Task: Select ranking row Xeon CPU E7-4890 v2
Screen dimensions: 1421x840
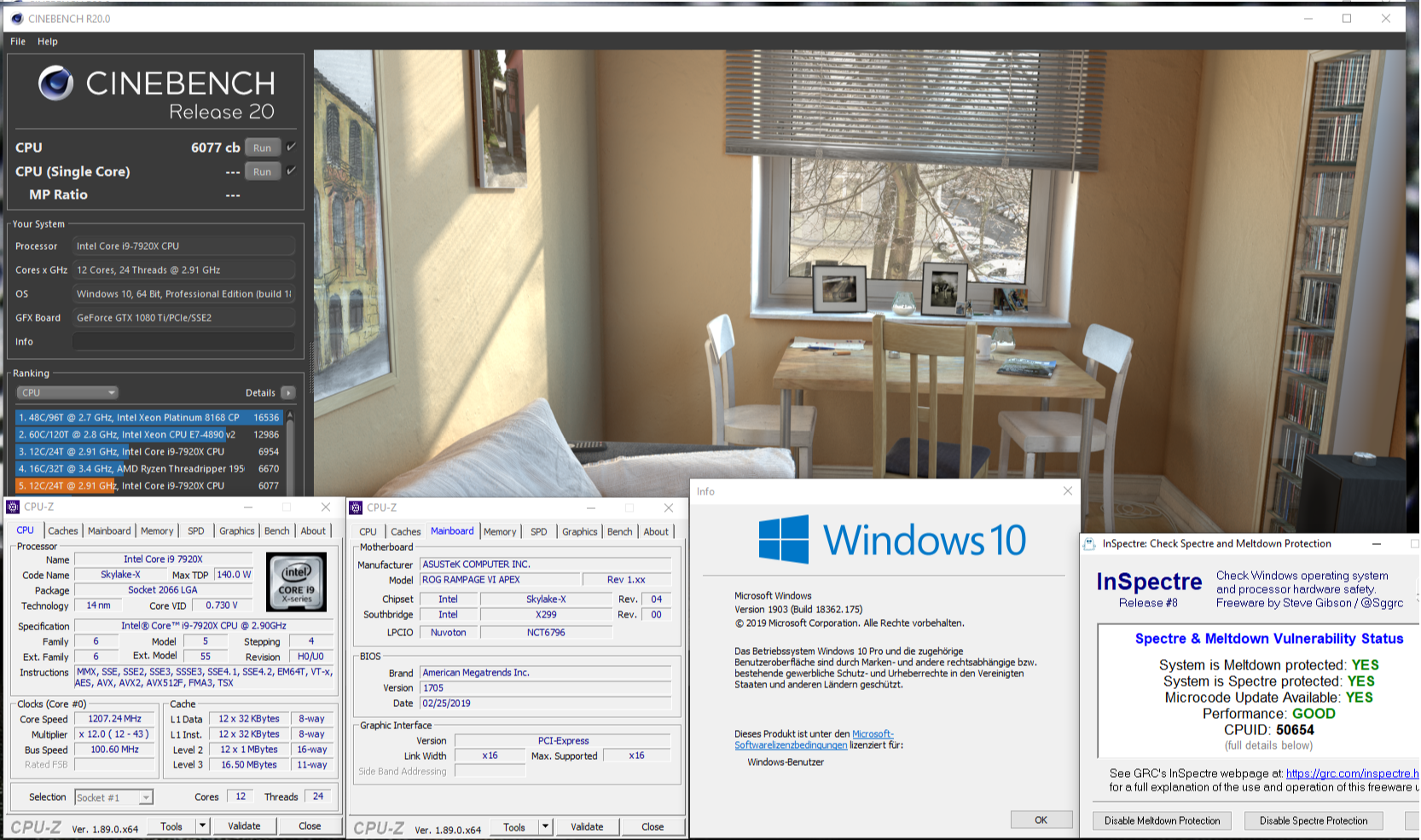Action: coord(148,435)
